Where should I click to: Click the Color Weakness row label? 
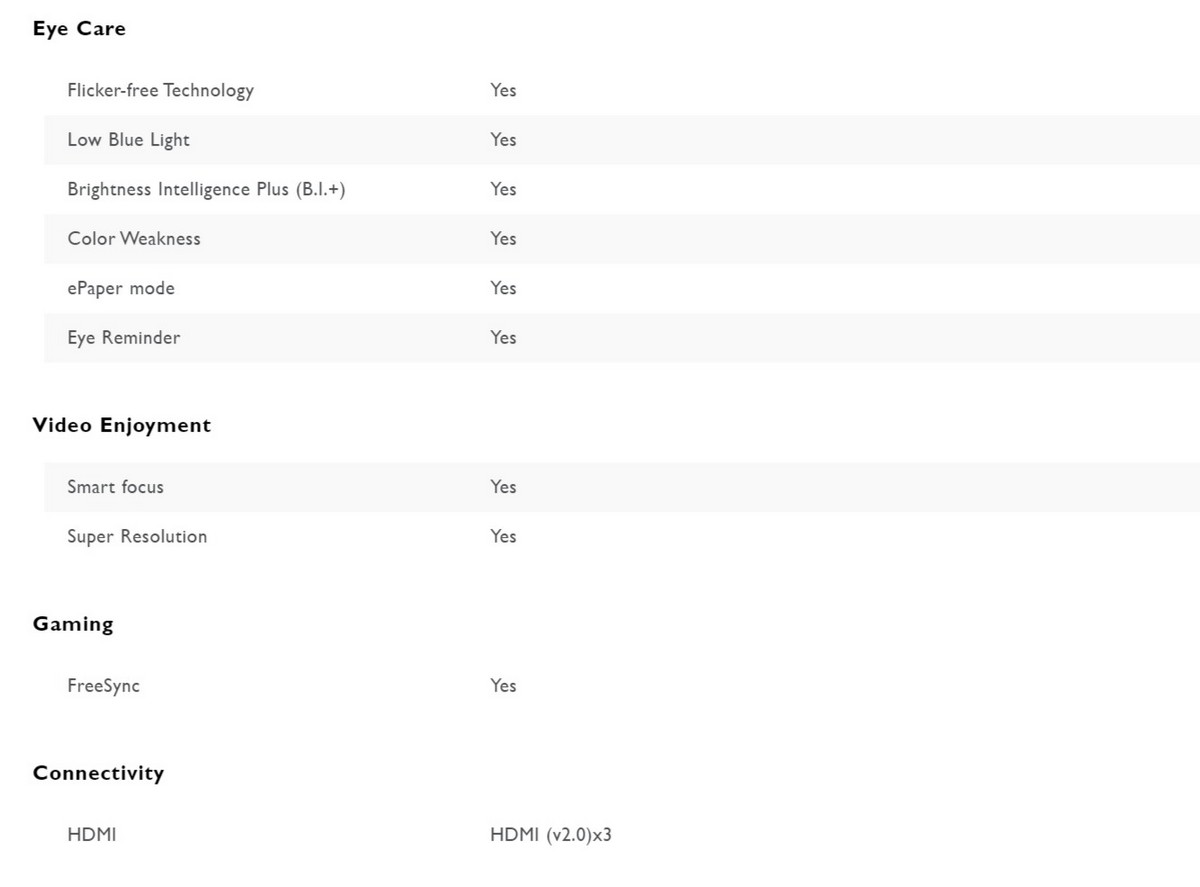[134, 238]
